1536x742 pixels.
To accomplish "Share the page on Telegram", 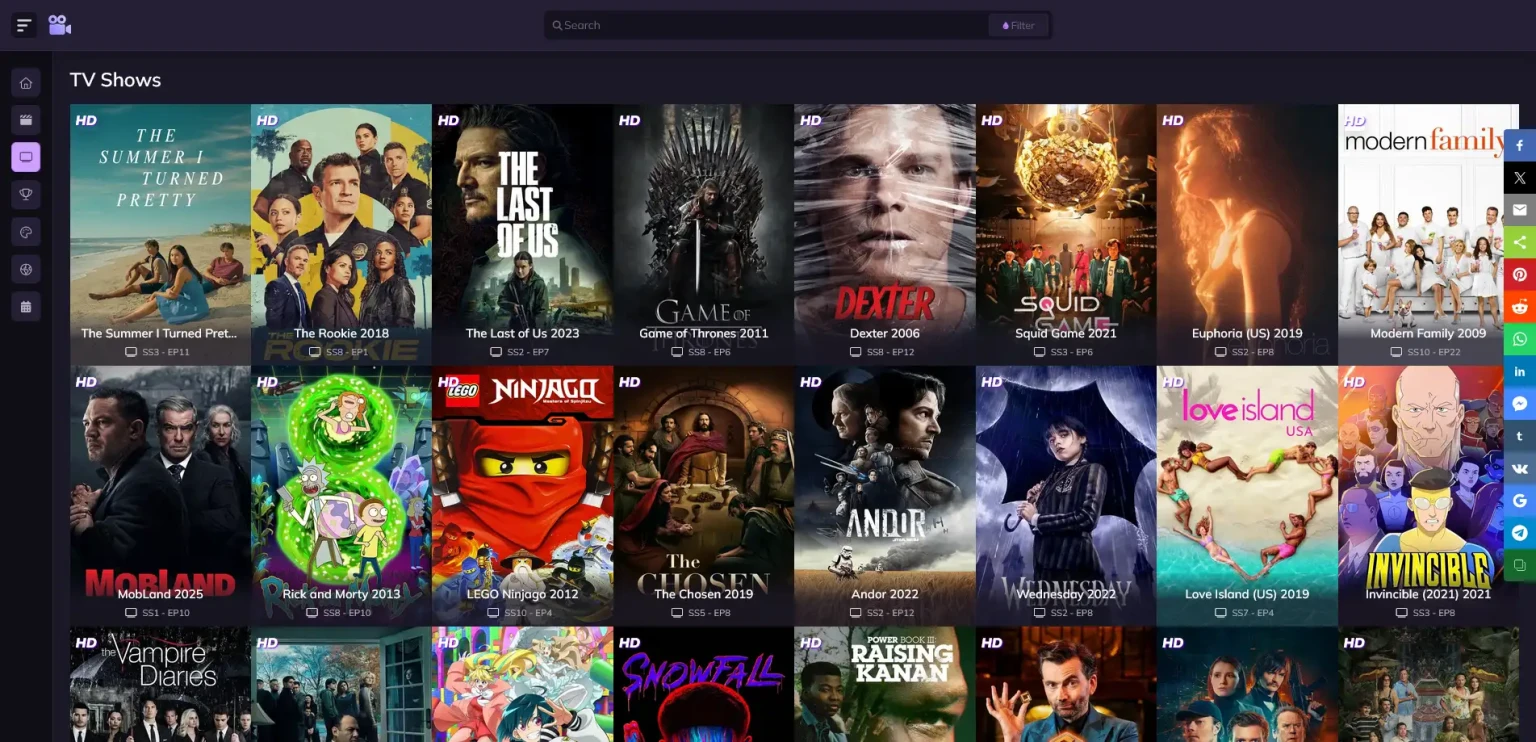I will [1520, 533].
